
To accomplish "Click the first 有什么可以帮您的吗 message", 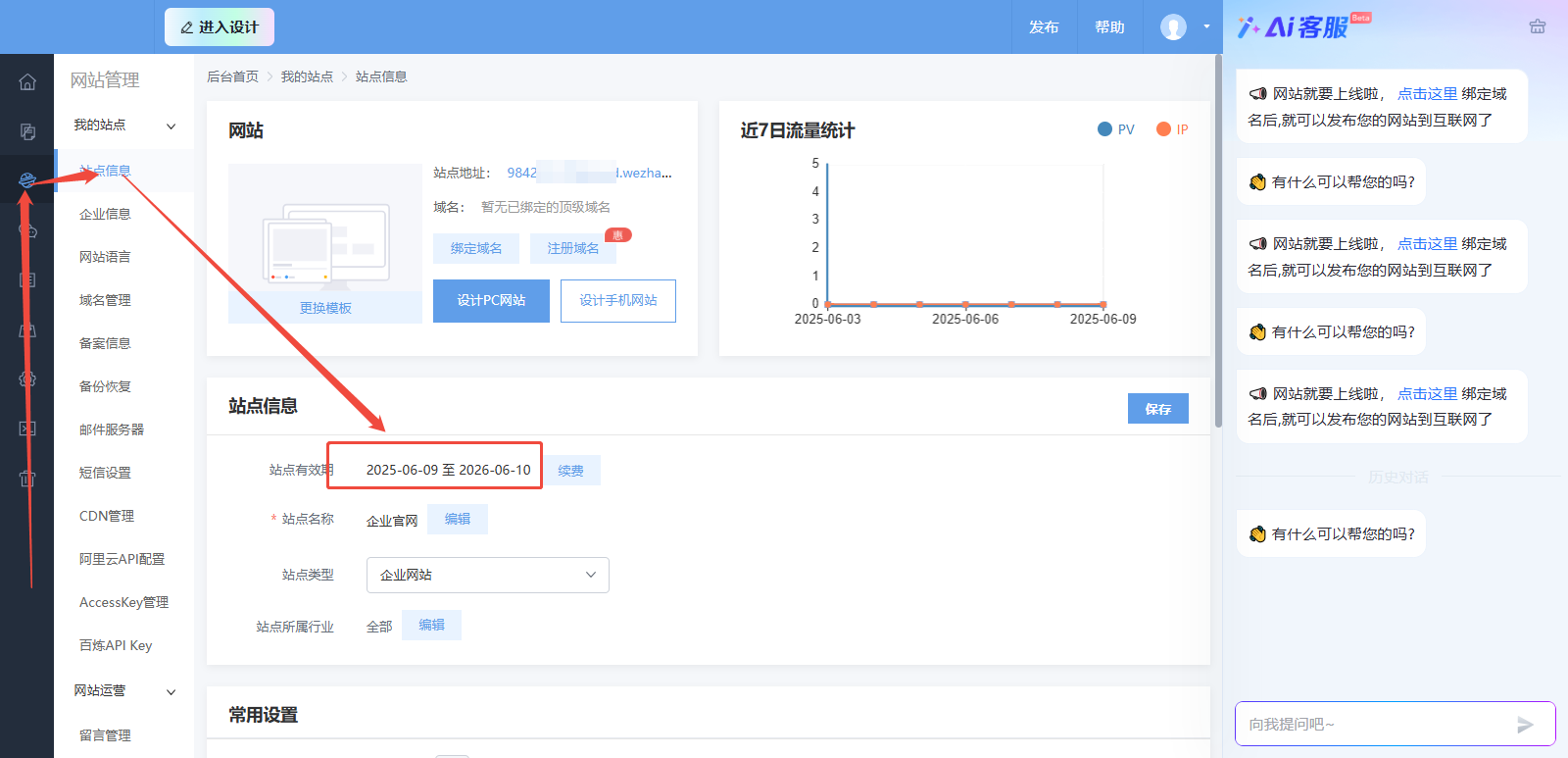I will pyautogui.click(x=1331, y=182).
